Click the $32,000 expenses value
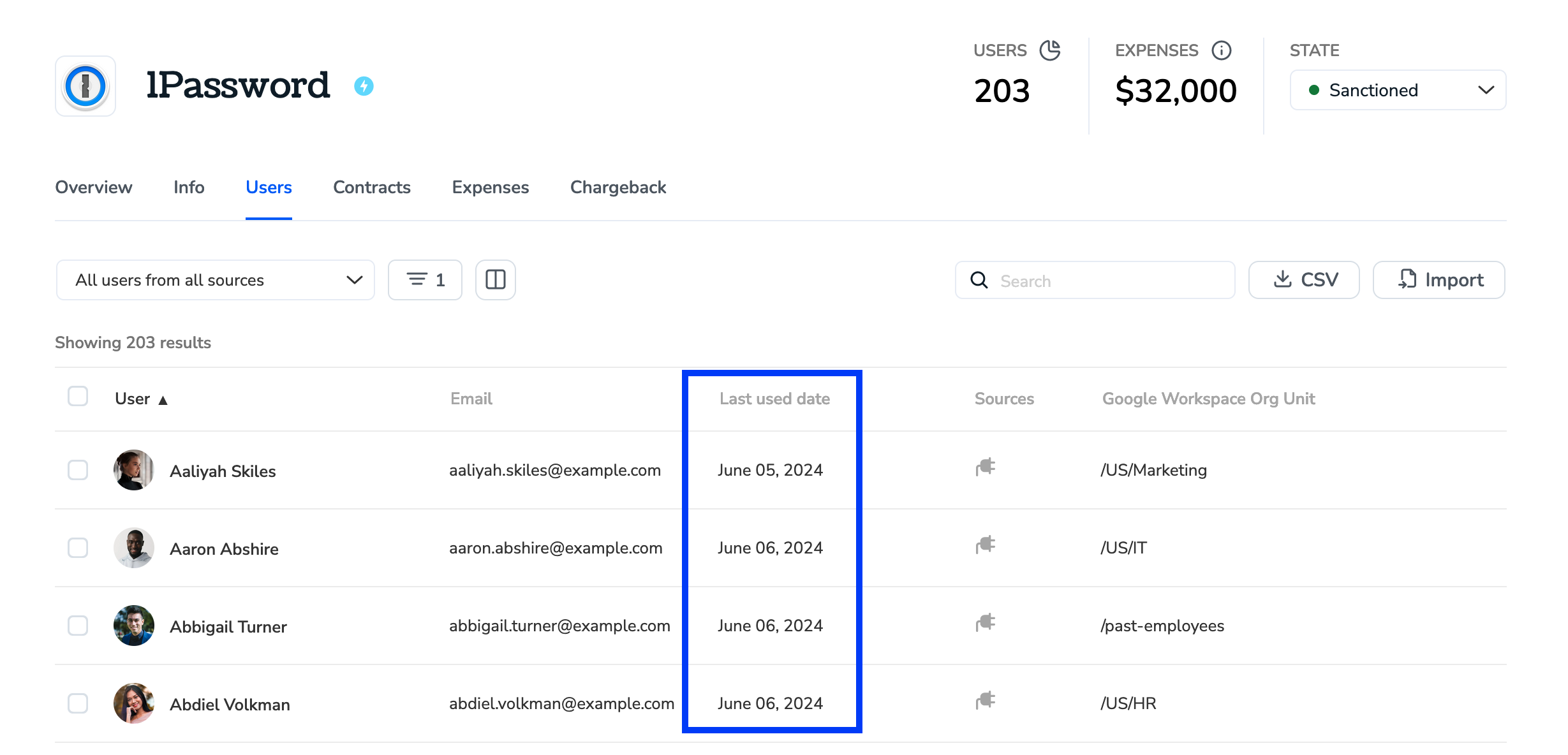 click(x=1176, y=91)
